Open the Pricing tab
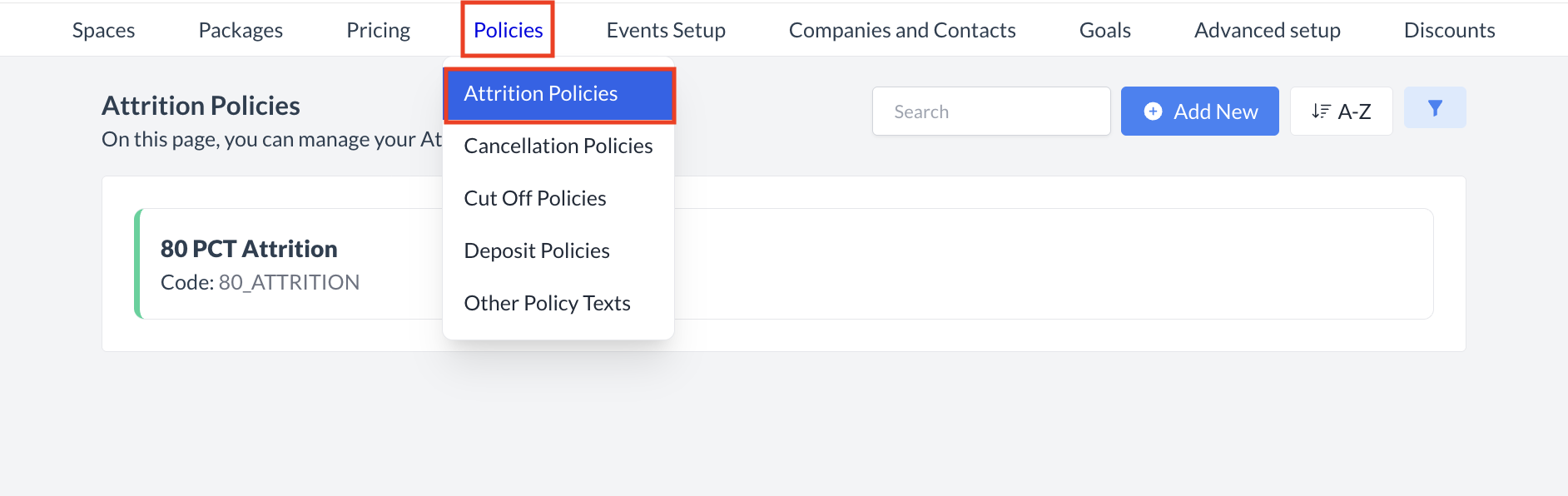 point(378,30)
